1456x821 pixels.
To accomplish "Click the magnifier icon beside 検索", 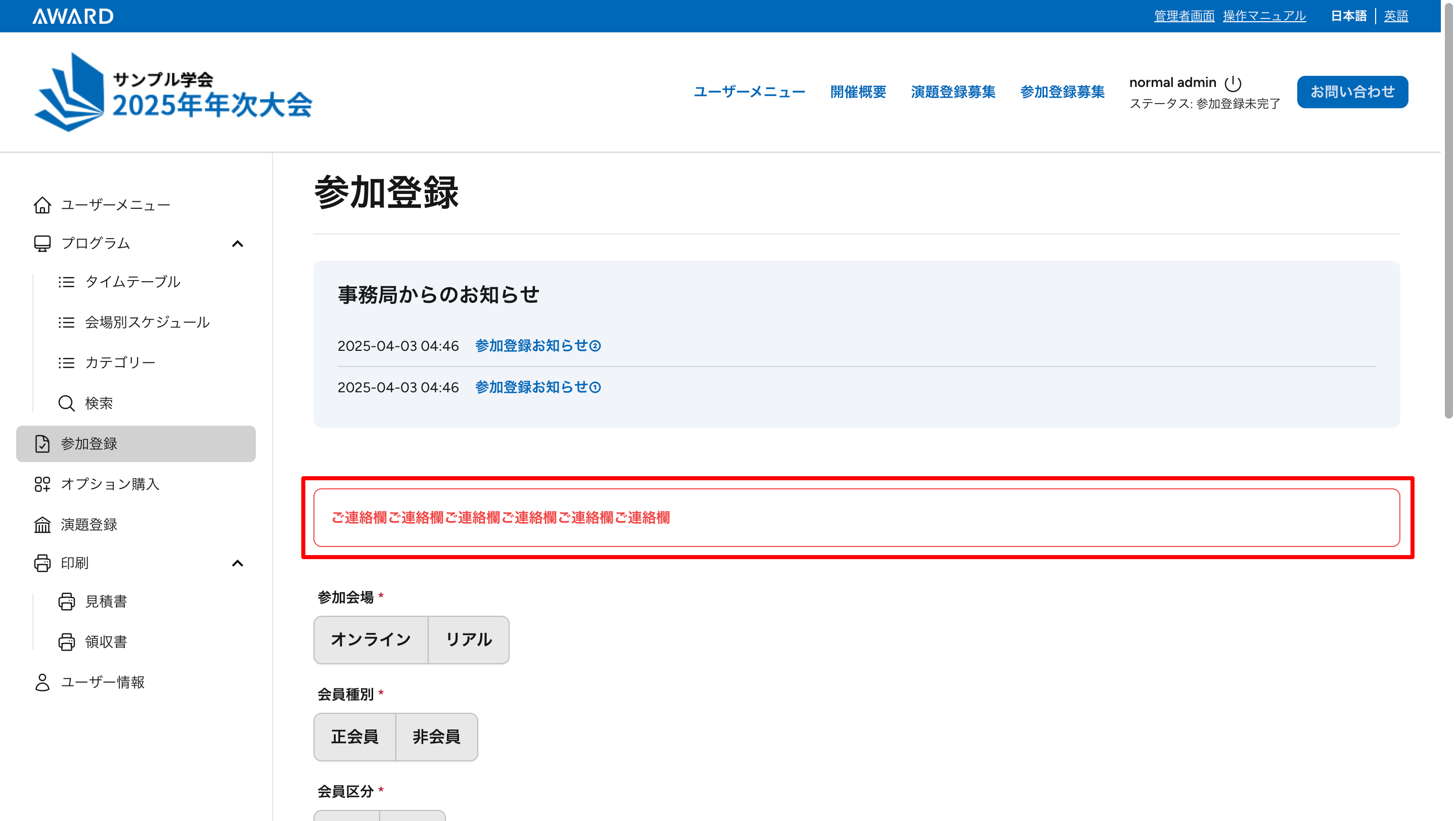I will [x=66, y=403].
